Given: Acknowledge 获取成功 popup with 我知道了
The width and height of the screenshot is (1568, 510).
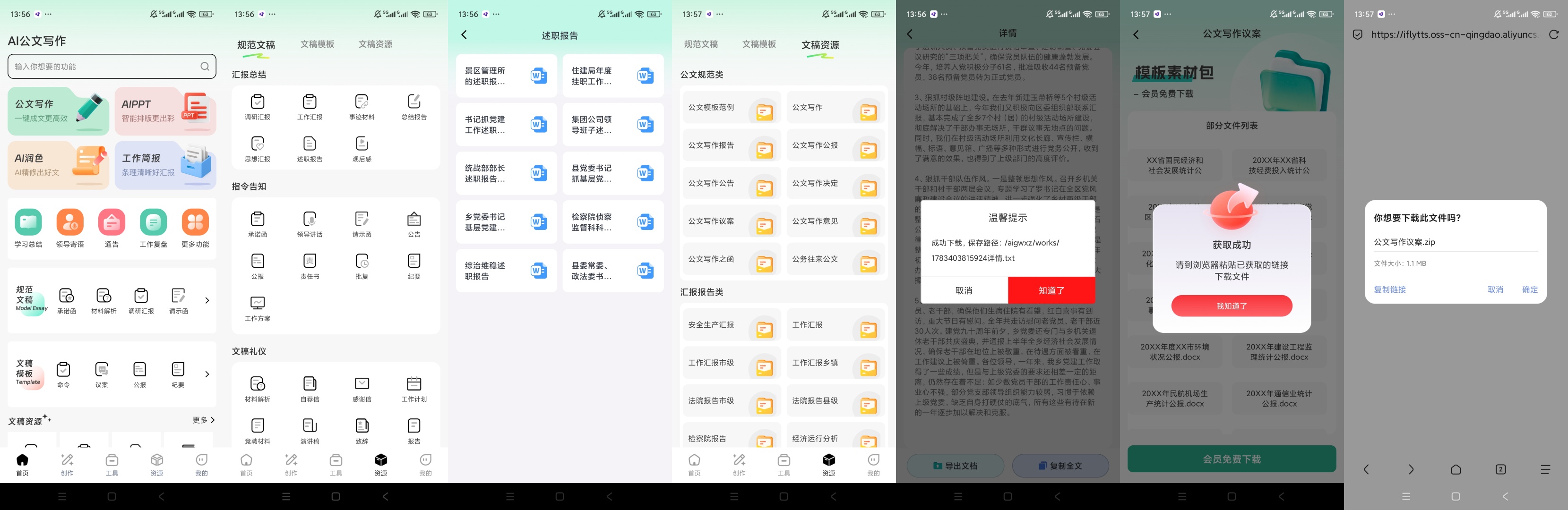Looking at the screenshot, I should pos(1232,306).
